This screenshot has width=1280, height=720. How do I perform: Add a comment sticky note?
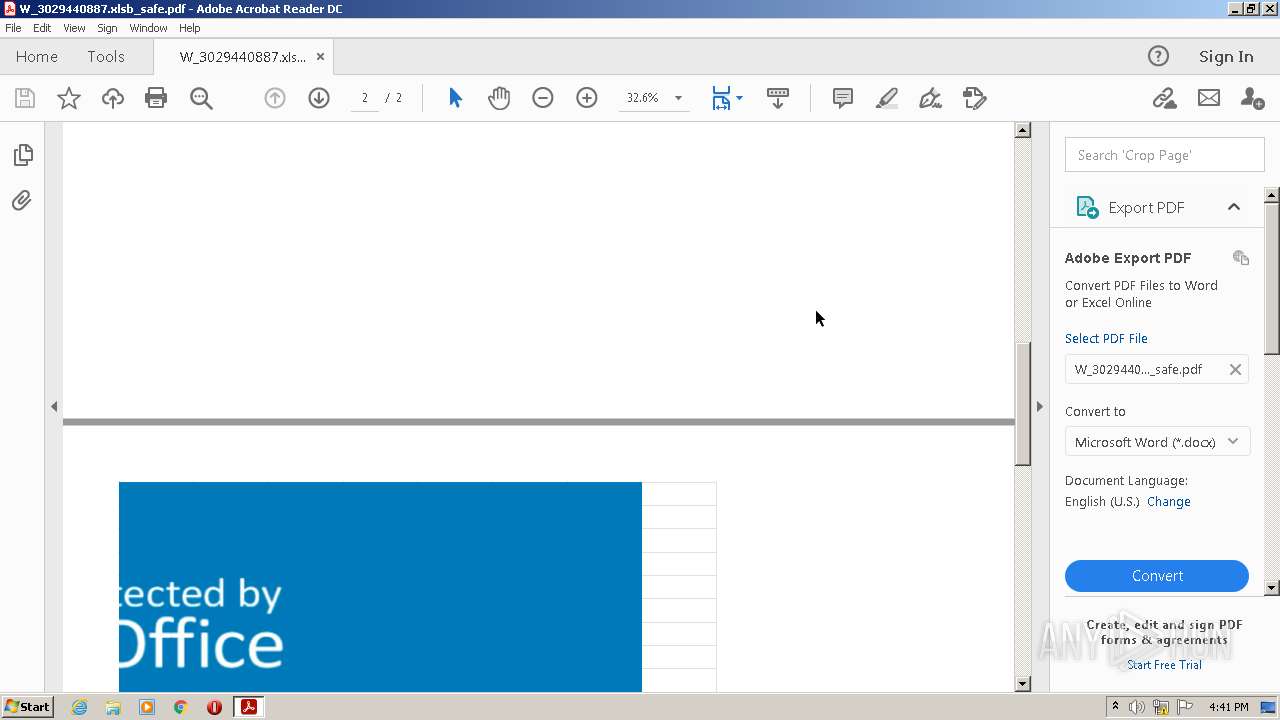pos(843,98)
